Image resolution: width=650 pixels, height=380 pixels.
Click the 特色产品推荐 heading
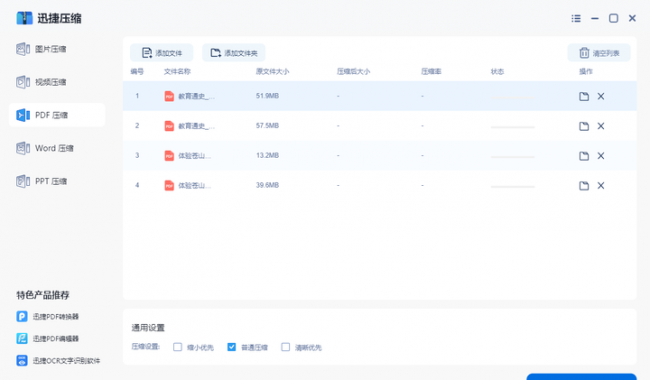coord(43,295)
